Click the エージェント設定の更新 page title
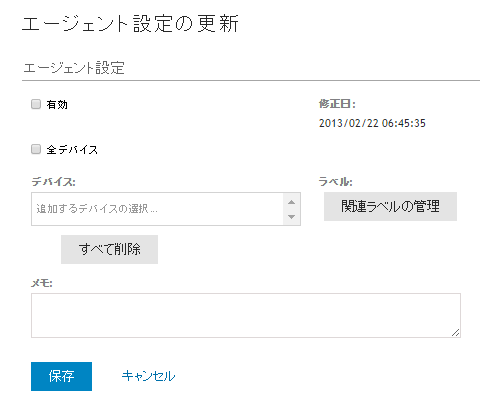Screen dimensions: 480x402 point(130,24)
